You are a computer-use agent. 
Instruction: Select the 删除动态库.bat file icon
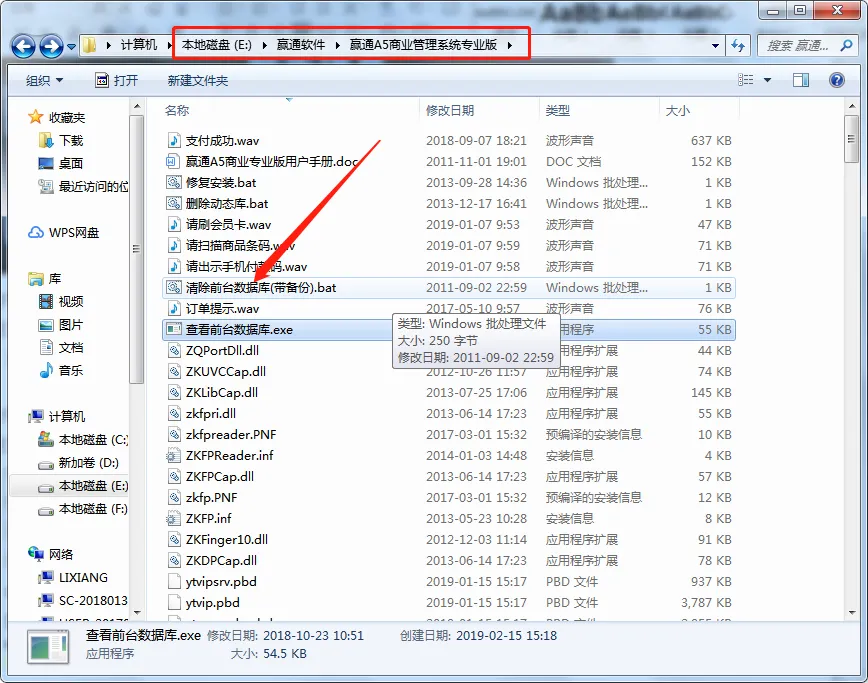tap(174, 203)
